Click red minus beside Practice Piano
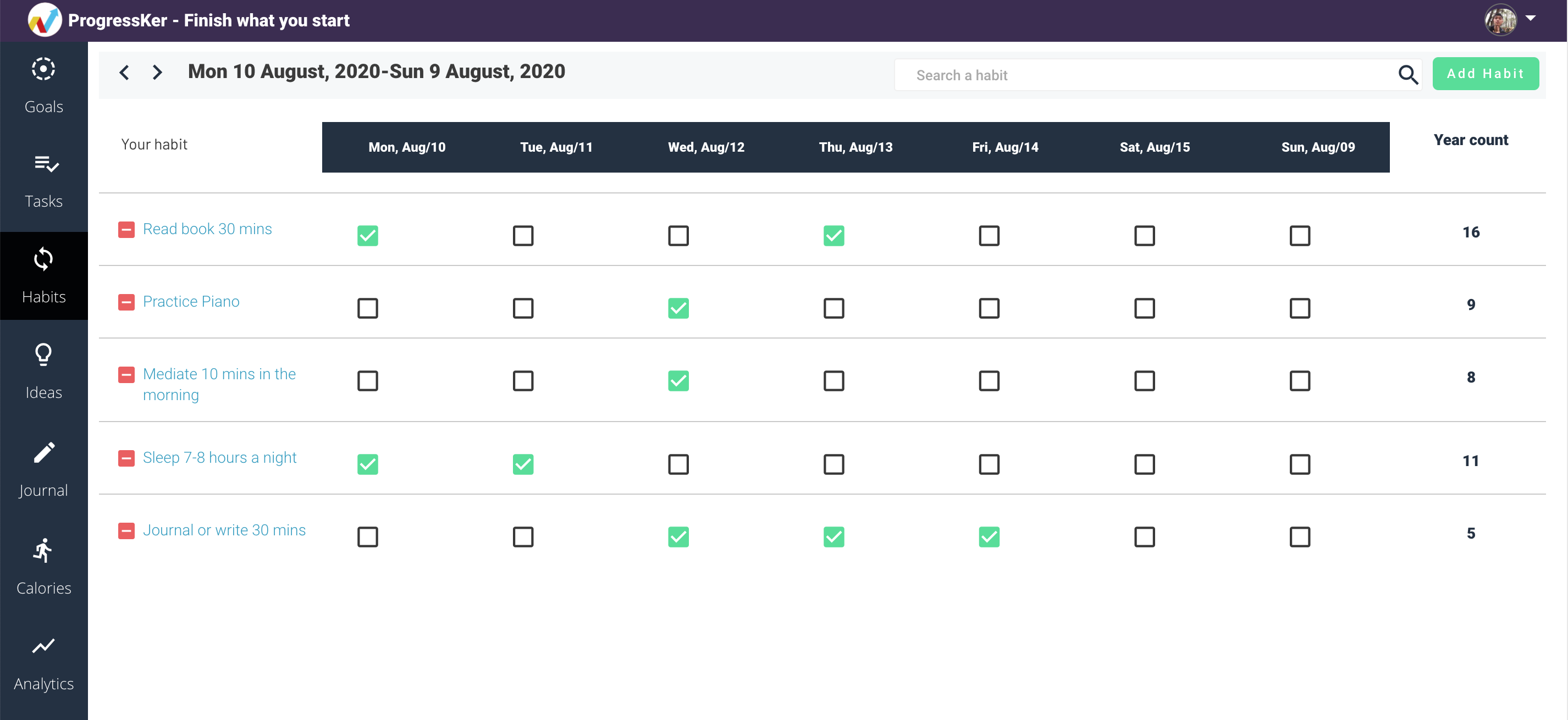 coord(126,302)
